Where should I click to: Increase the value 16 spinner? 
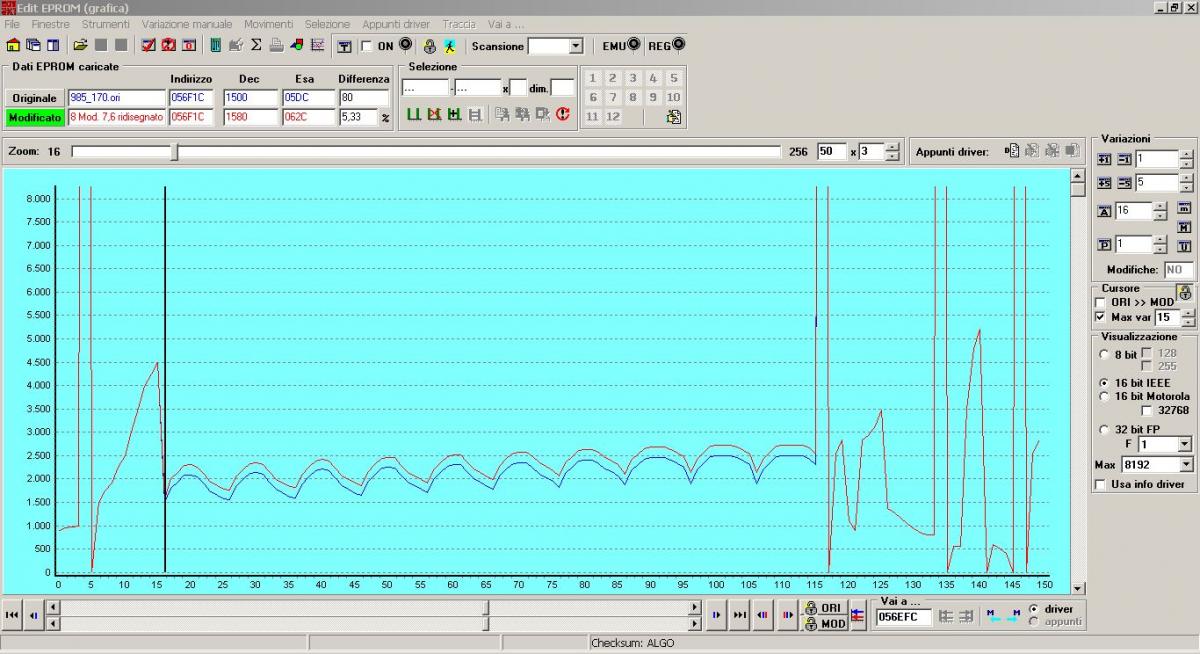tap(1160, 207)
